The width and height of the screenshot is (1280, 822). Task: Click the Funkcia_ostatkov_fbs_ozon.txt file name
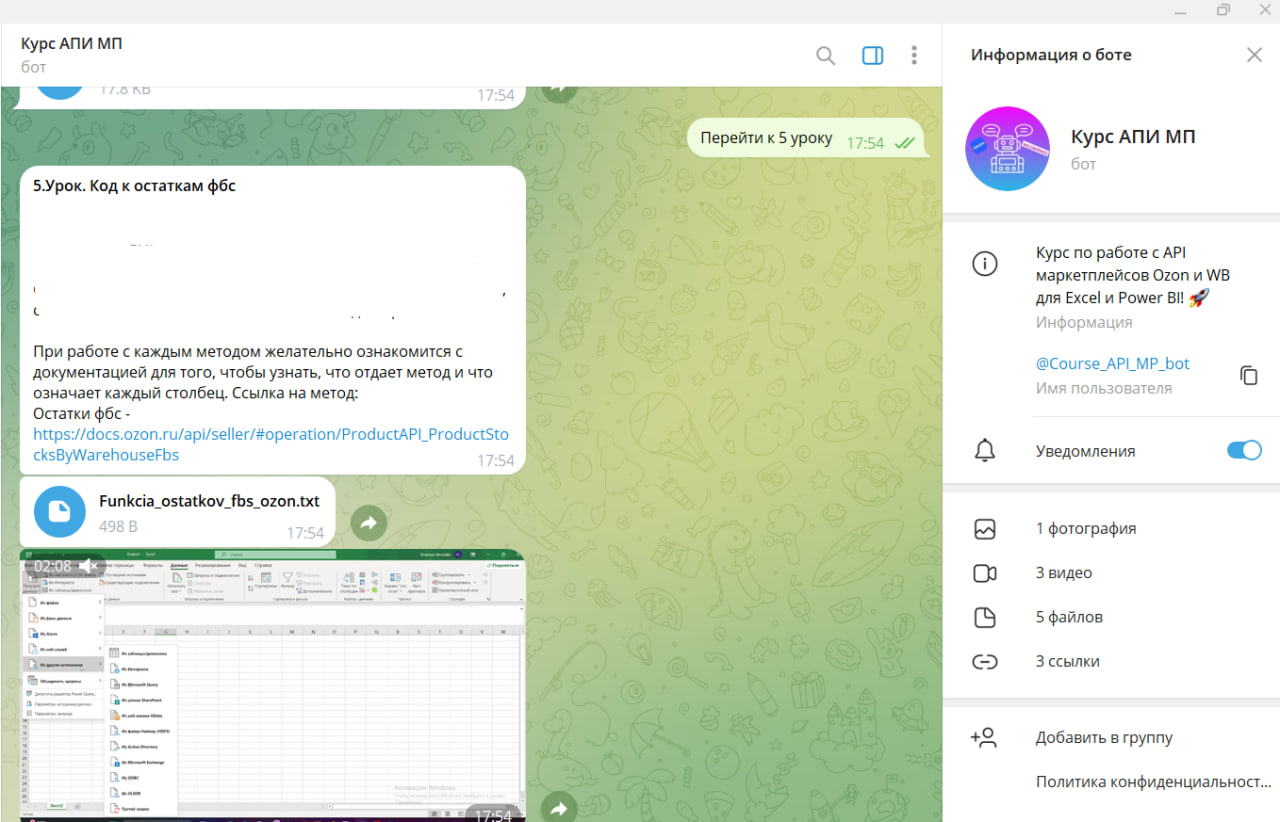click(x=209, y=502)
